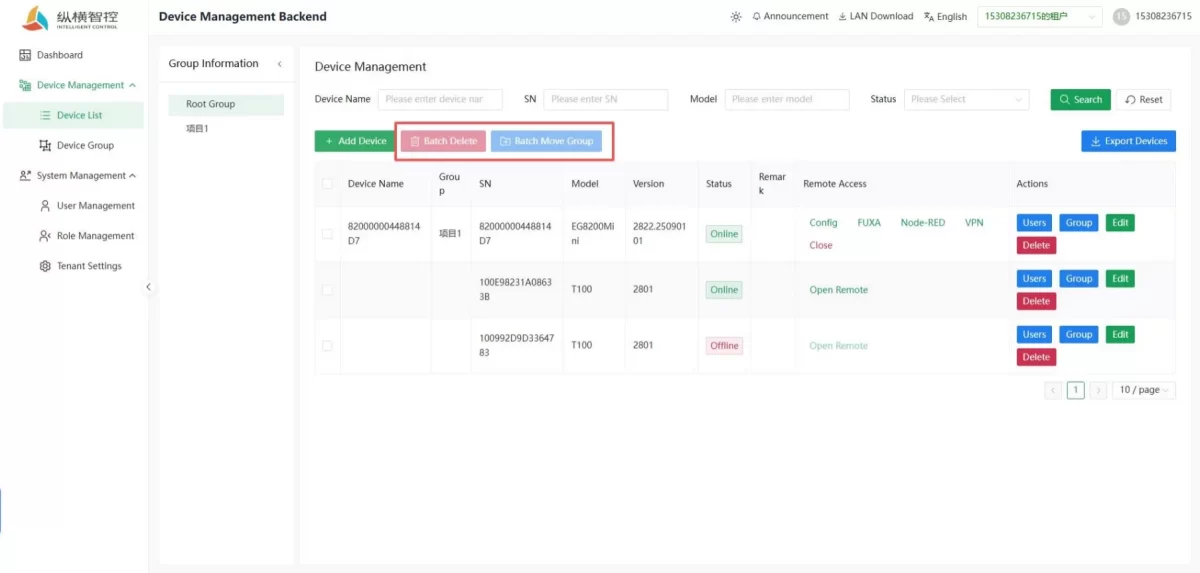Click the user avatar icon
Viewport: 1200px width, 573px height.
click(1121, 17)
